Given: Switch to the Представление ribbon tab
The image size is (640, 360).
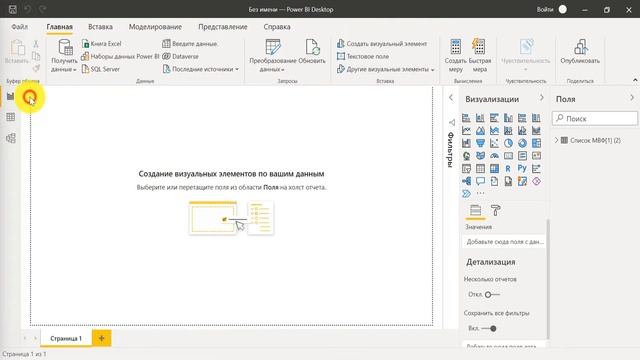Looking at the screenshot, I should (x=223, y=27).
